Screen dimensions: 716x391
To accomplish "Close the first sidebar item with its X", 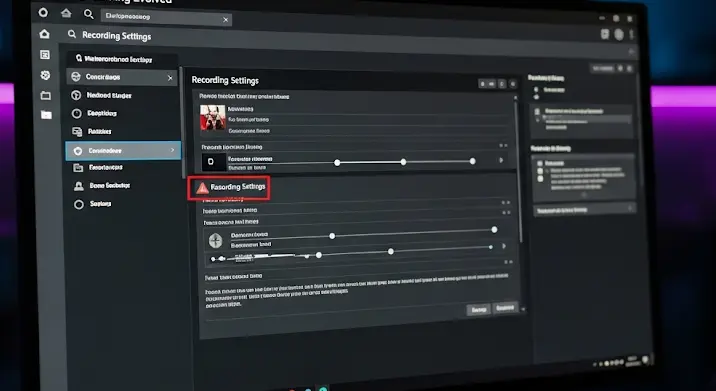I will click(170, 78).
